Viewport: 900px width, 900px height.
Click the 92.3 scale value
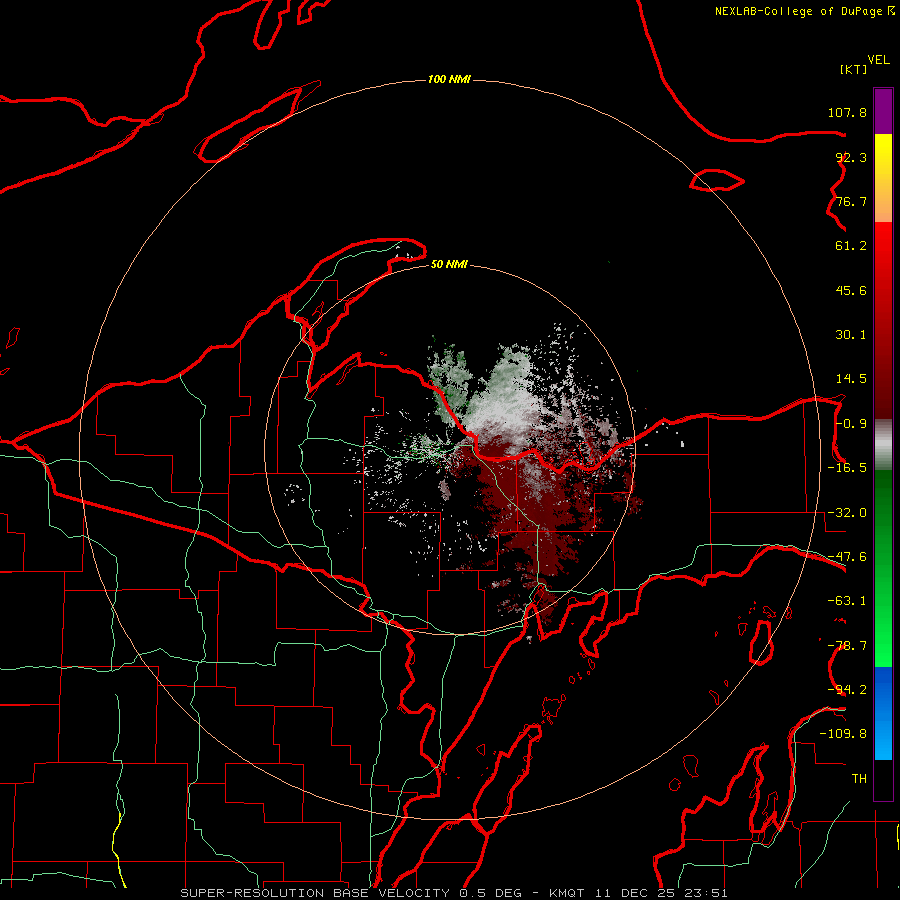(x=851, y=157)
